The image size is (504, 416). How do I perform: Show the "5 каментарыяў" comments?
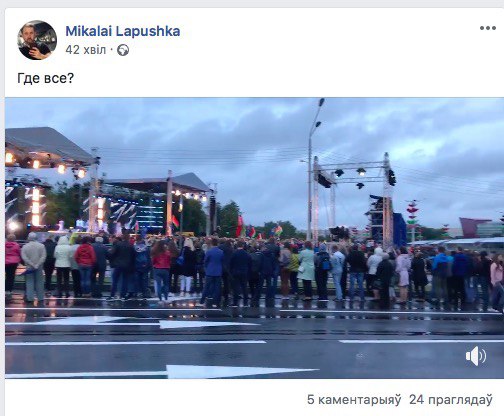(354, 399)
